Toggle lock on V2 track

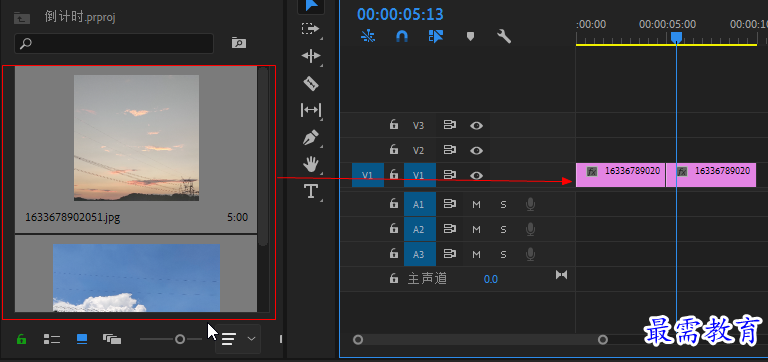coord(393,149)
